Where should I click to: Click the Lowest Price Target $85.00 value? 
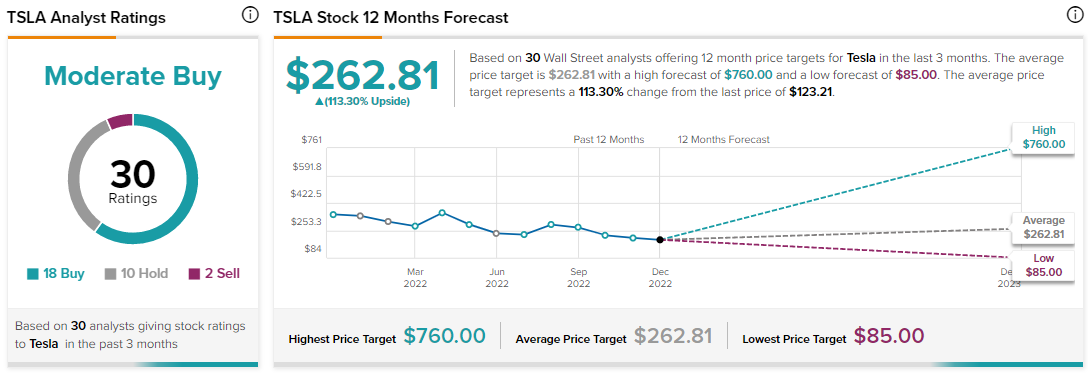coord(889,336)
